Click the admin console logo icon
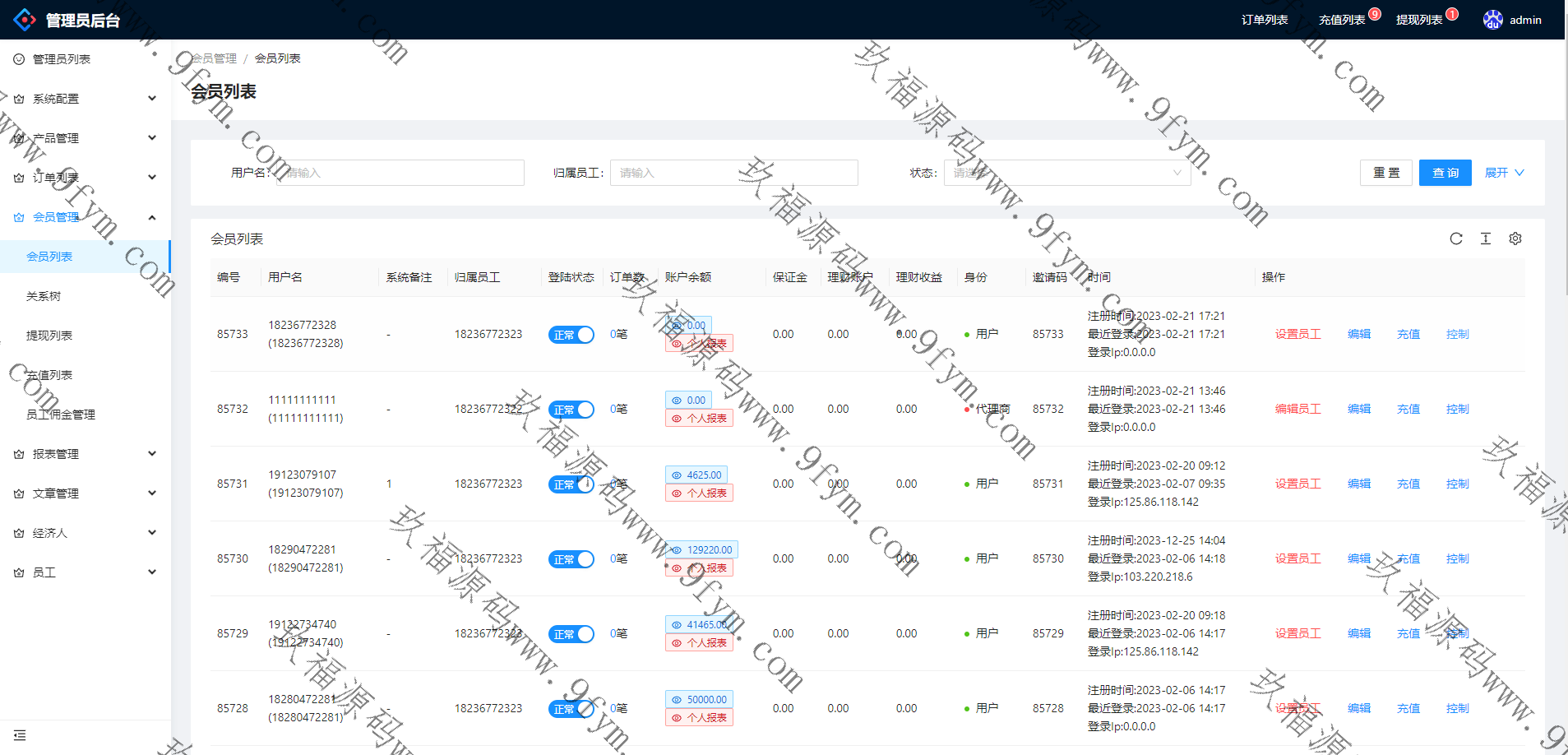1568x755 pixels. (25, 20)
